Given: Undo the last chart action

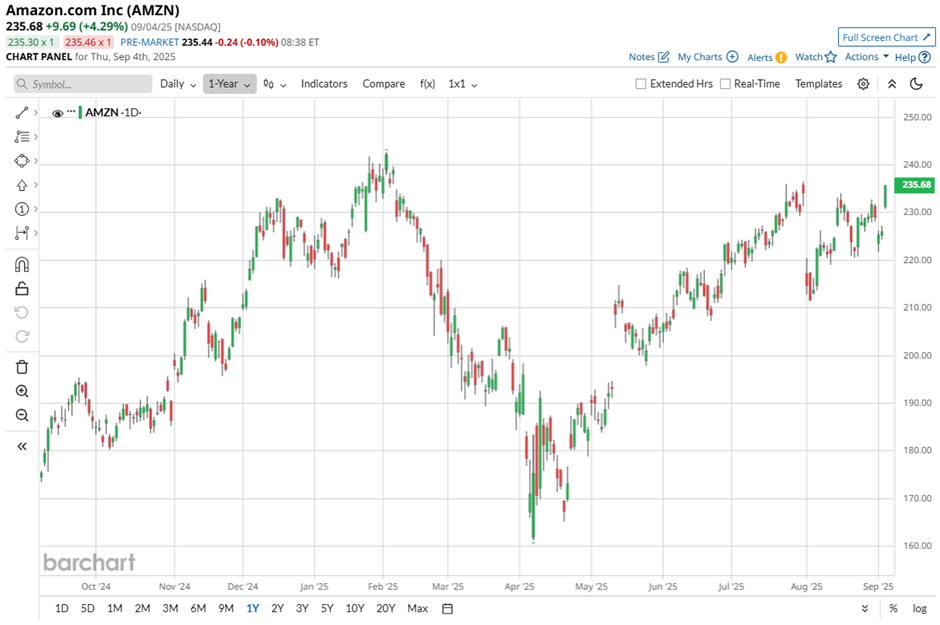Looking at the screenshot, I should (22, 313).
